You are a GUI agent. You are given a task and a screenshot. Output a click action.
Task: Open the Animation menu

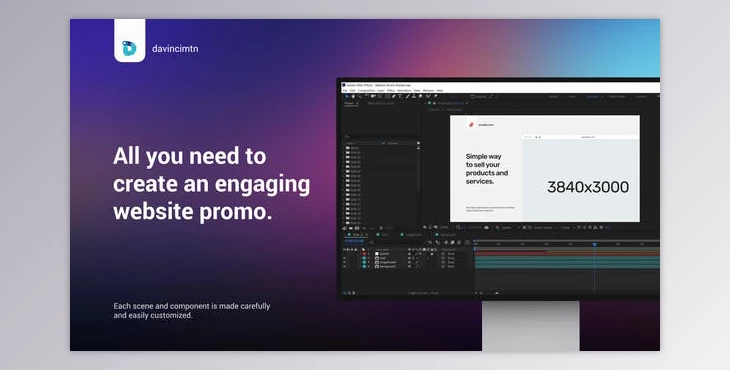404,90
